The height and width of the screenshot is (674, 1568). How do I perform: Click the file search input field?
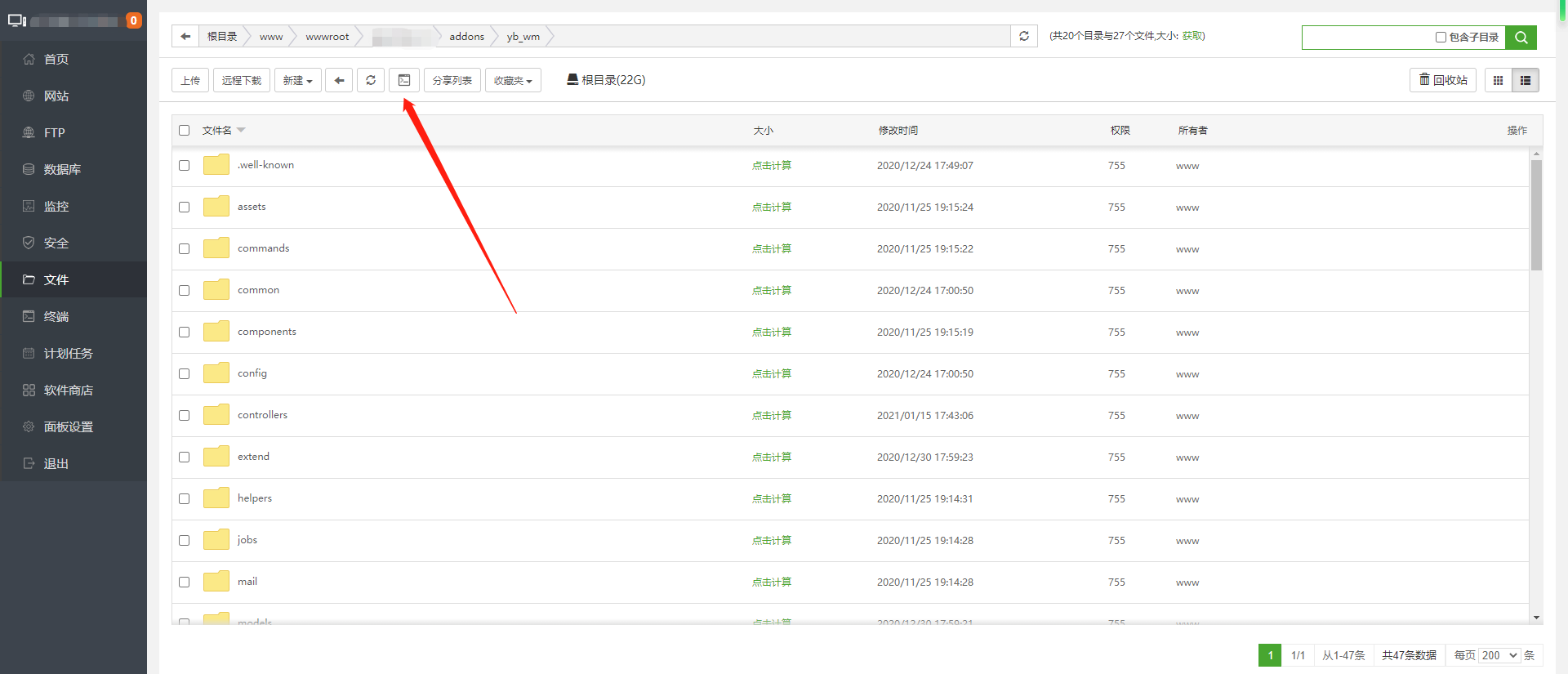[1368, 38]
